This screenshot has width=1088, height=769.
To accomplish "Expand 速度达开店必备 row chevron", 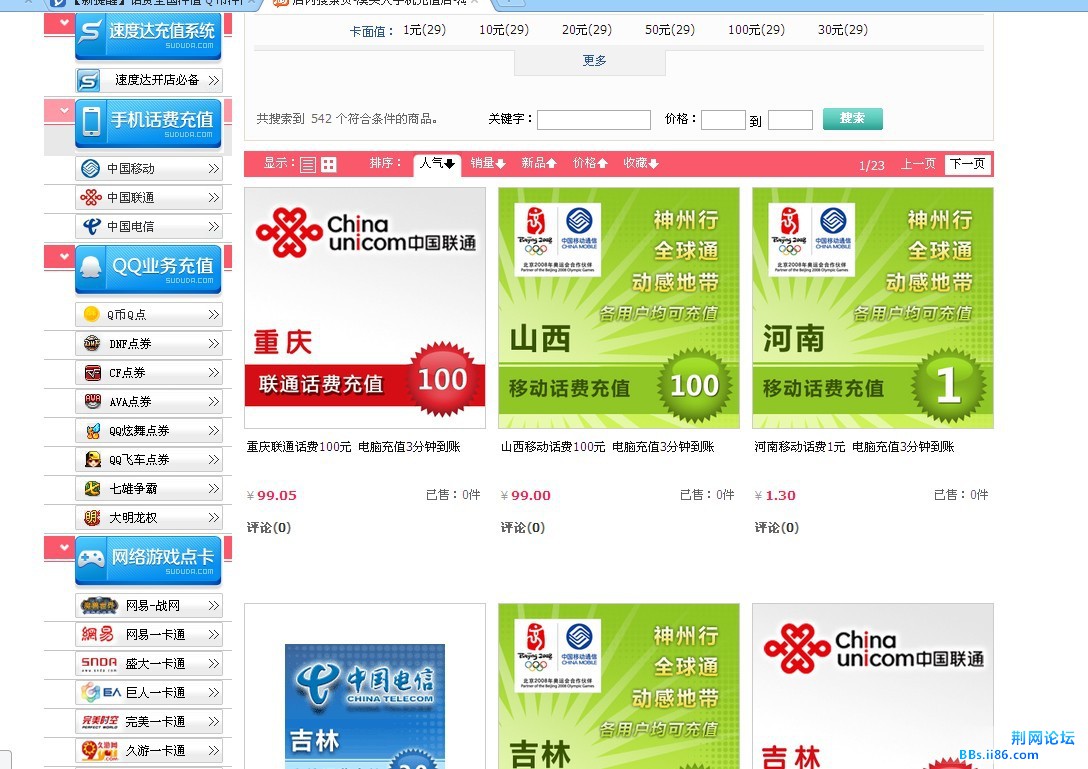I will tap(214, 81).
